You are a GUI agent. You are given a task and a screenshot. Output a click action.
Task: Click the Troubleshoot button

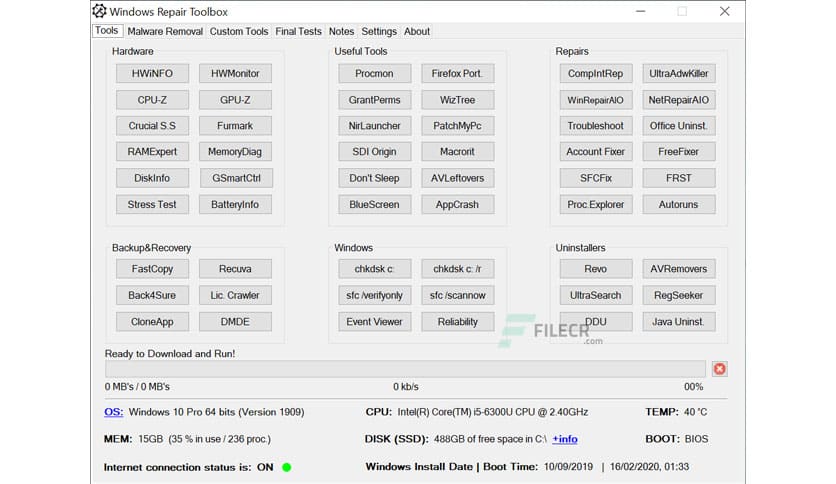tap(596, 126)
